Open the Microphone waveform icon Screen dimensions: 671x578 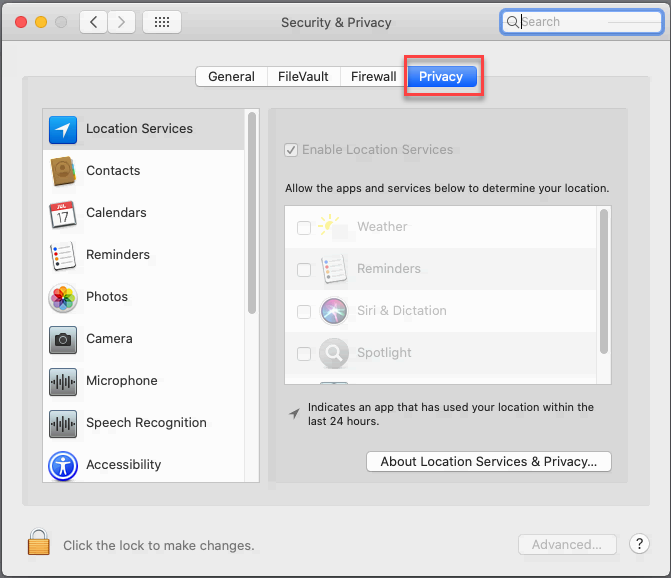pos(63,381)
